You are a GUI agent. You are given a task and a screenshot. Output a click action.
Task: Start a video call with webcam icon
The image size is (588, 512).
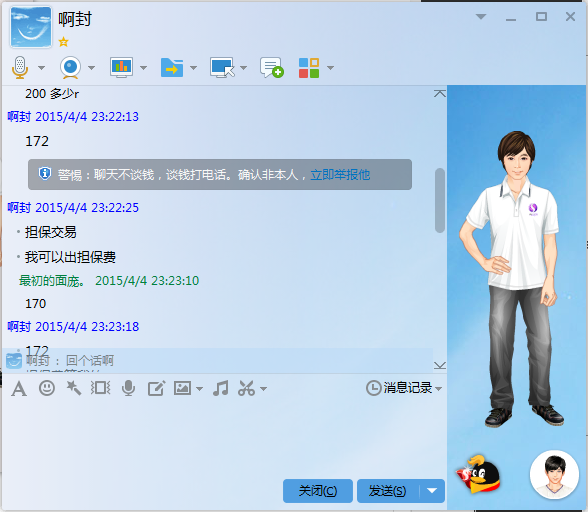click(70, 68)
